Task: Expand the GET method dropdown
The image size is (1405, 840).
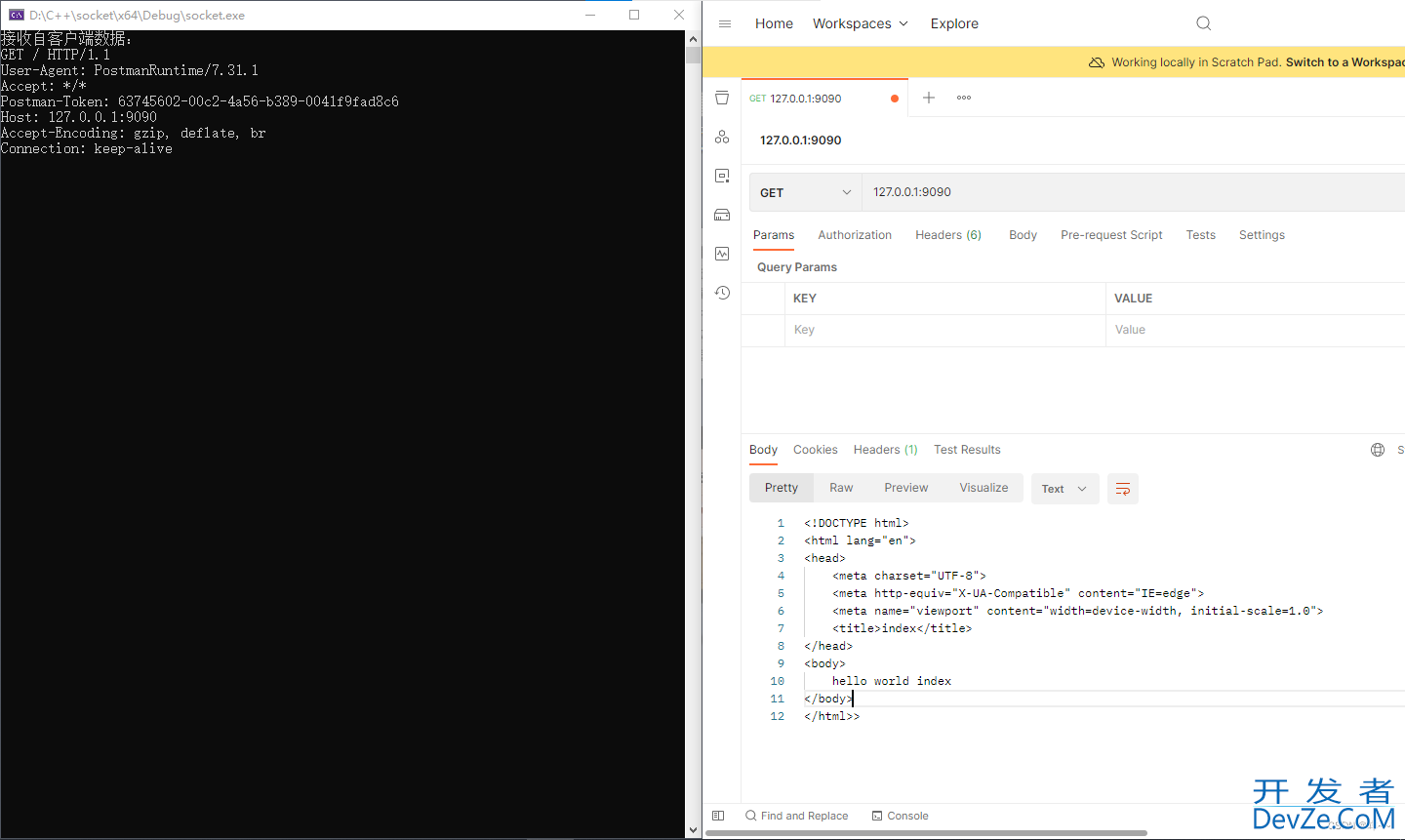Action: pyautogui.click(x=805, y=193)
